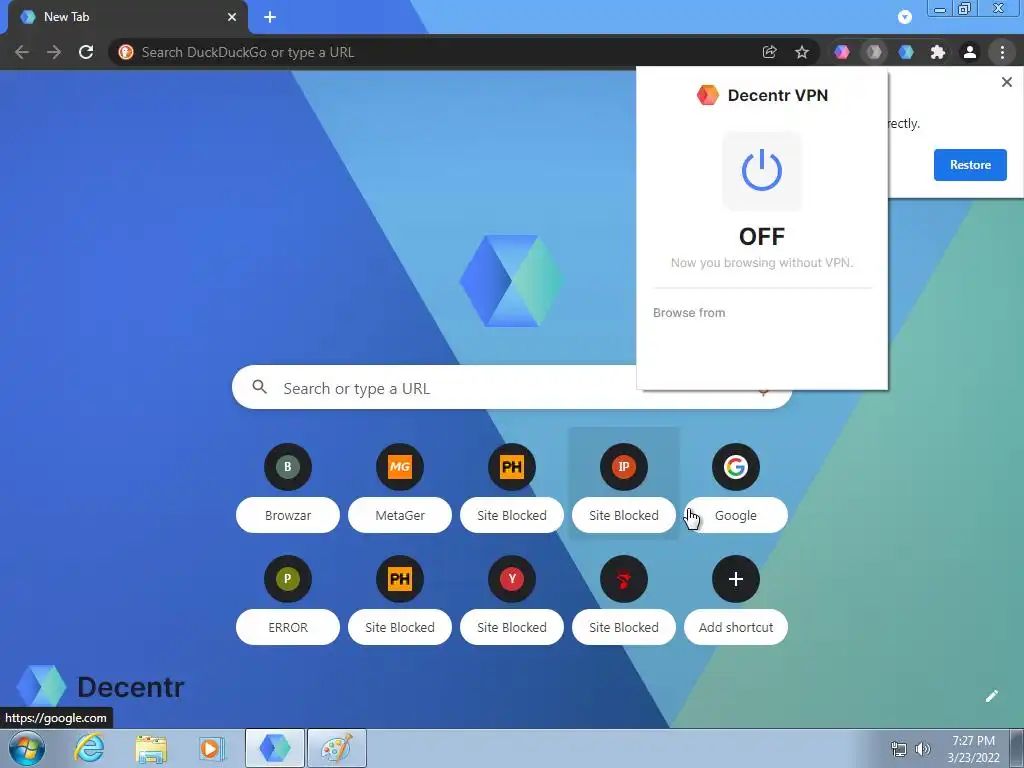This screenshot has height=768, width=1024.
Task: Toggle the Decentr VPN power button
Action: point(761,171)
